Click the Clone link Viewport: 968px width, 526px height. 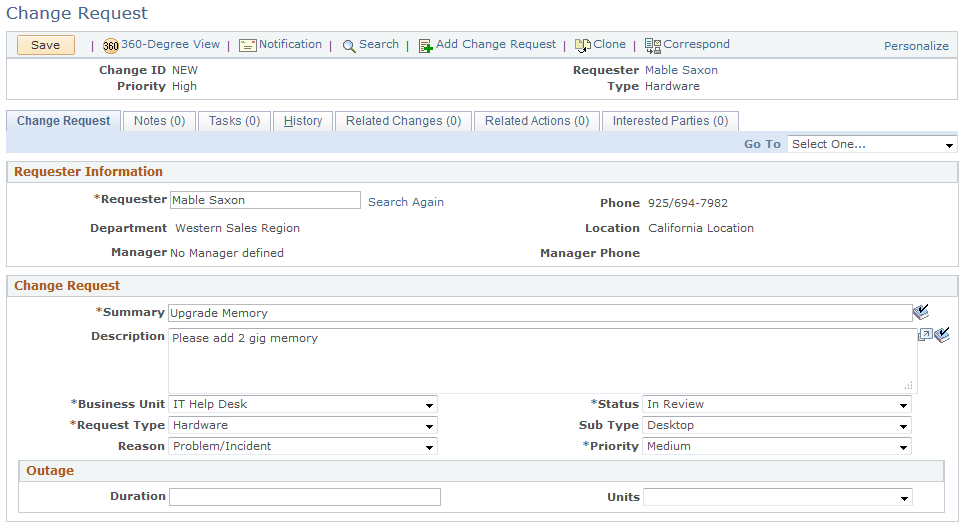tap(609, 44)
